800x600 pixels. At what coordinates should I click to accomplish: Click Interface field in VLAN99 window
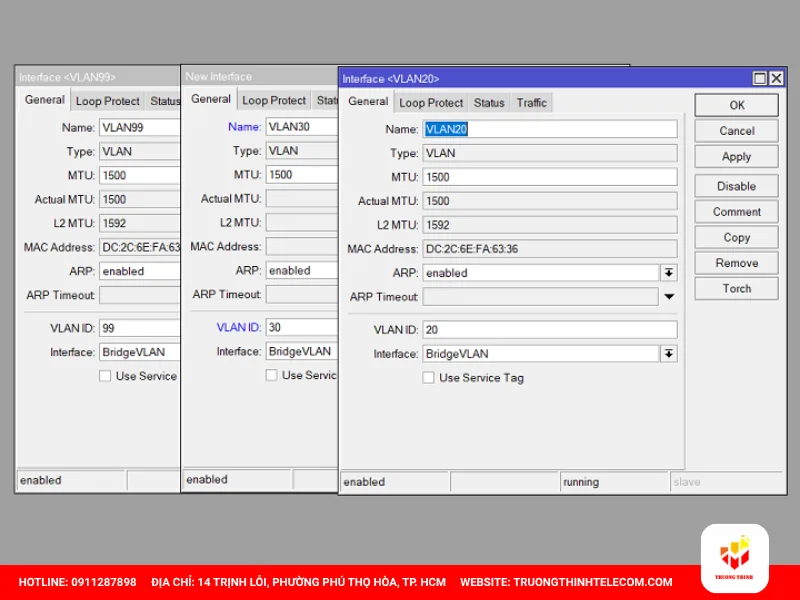[139, 352]
